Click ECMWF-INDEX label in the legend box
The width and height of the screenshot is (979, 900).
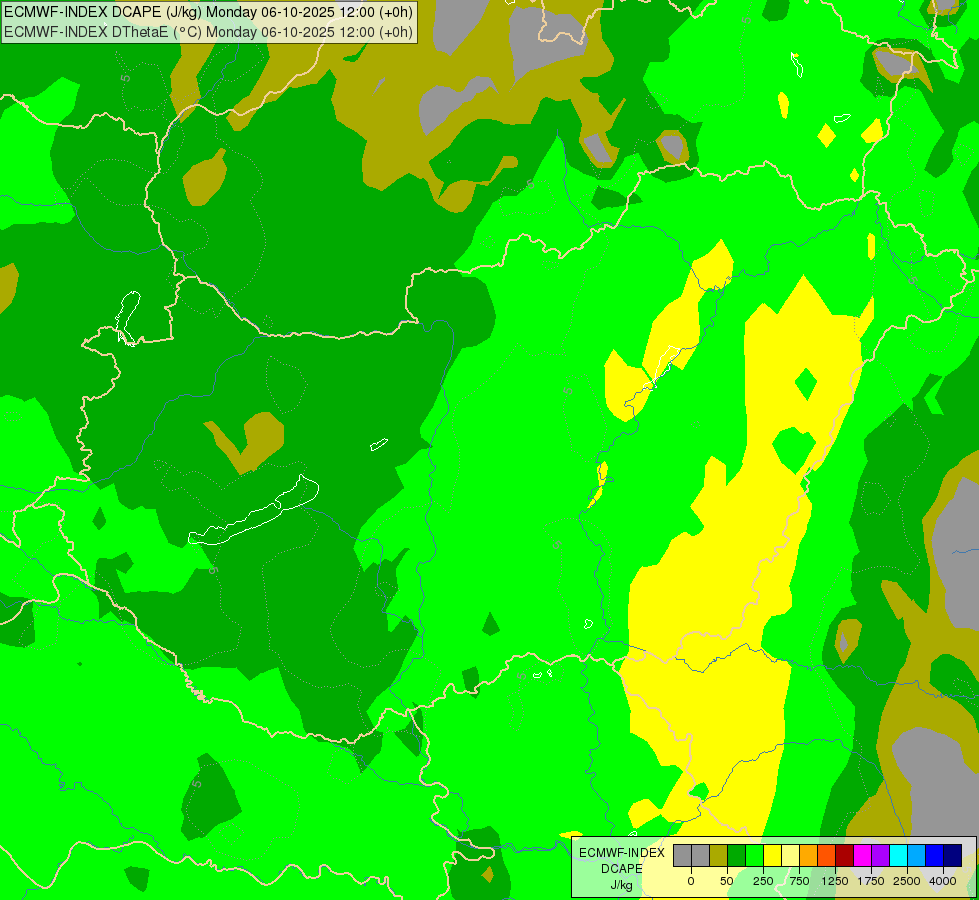622,853
